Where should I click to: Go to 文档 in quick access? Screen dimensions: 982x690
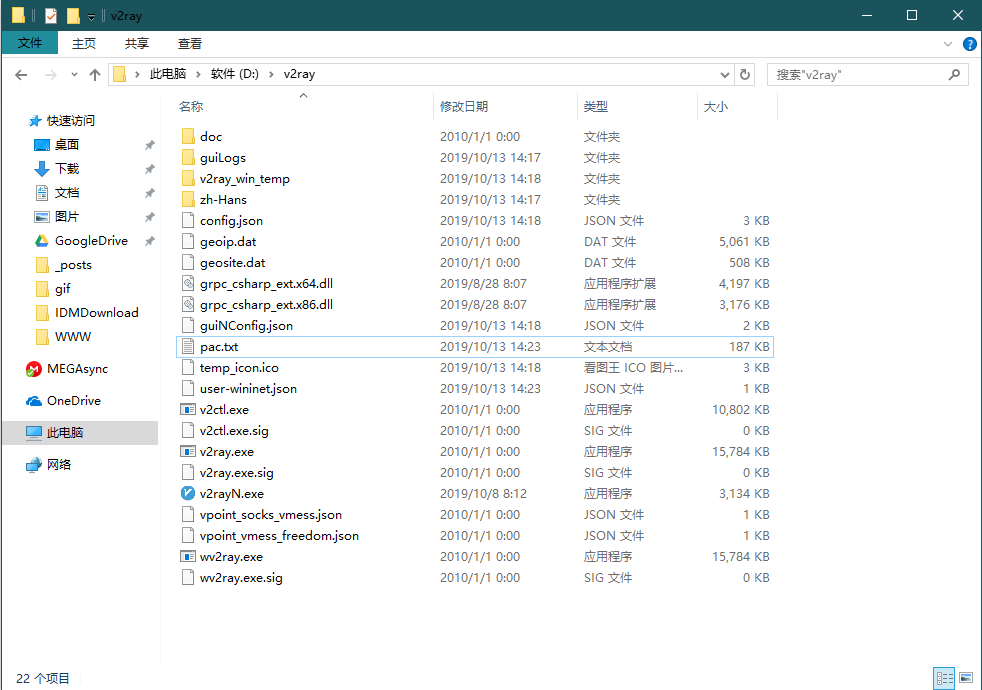(x=56, y=193)
